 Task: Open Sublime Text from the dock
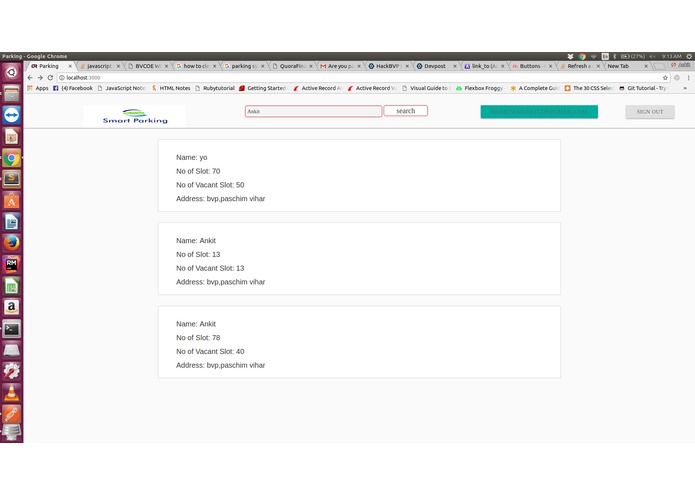coord(12,179)
